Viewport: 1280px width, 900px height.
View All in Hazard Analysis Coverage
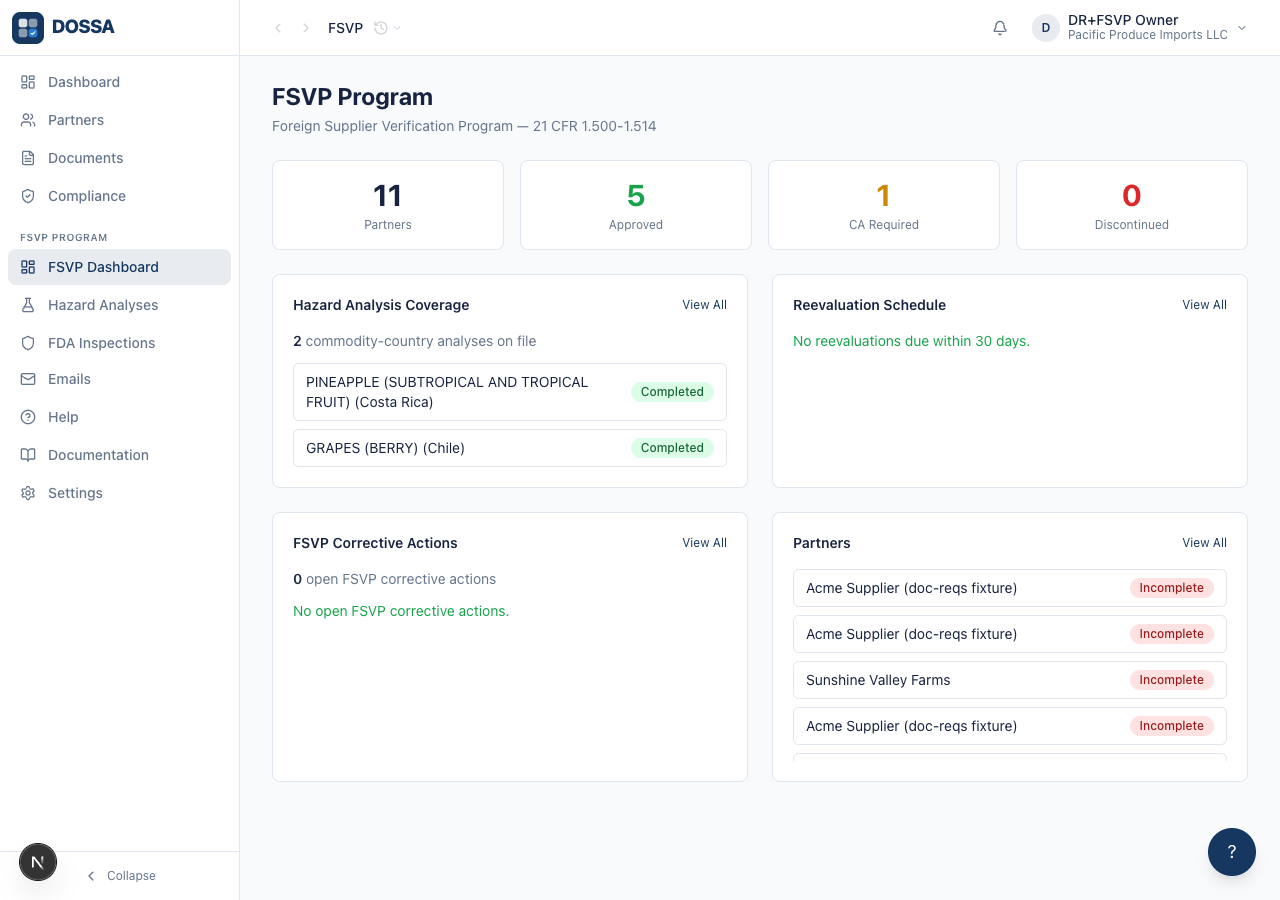(x=704, y=305)
